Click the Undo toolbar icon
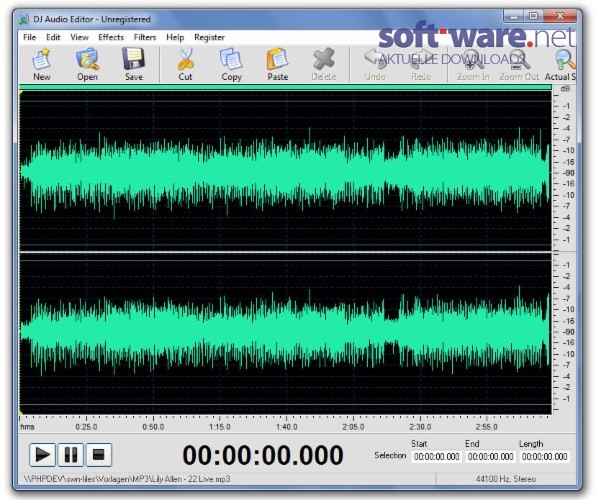Image resolution: width=596 pixels, height=500 pixels. pos(375,59)
